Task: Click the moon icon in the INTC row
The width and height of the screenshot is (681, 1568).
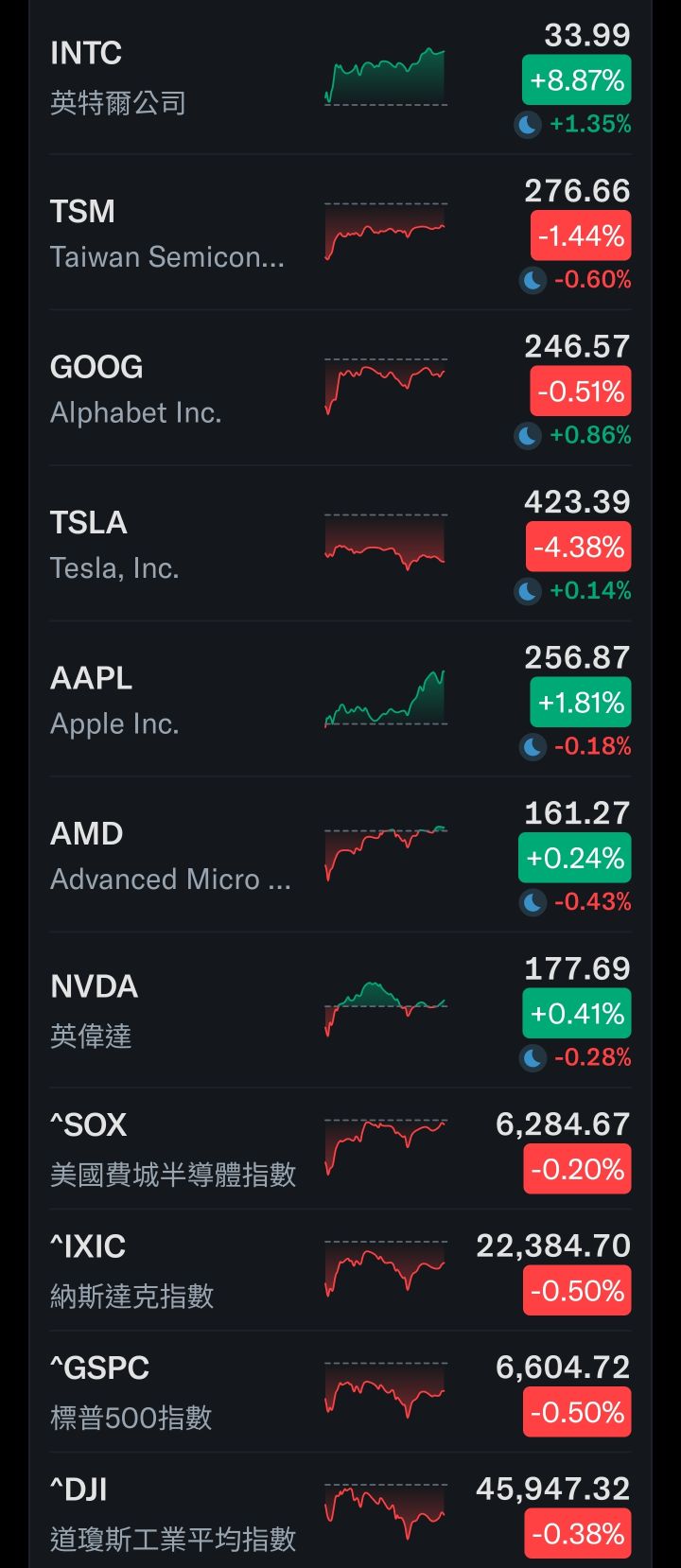Action: pyautogui.click(x=528, y=124)
